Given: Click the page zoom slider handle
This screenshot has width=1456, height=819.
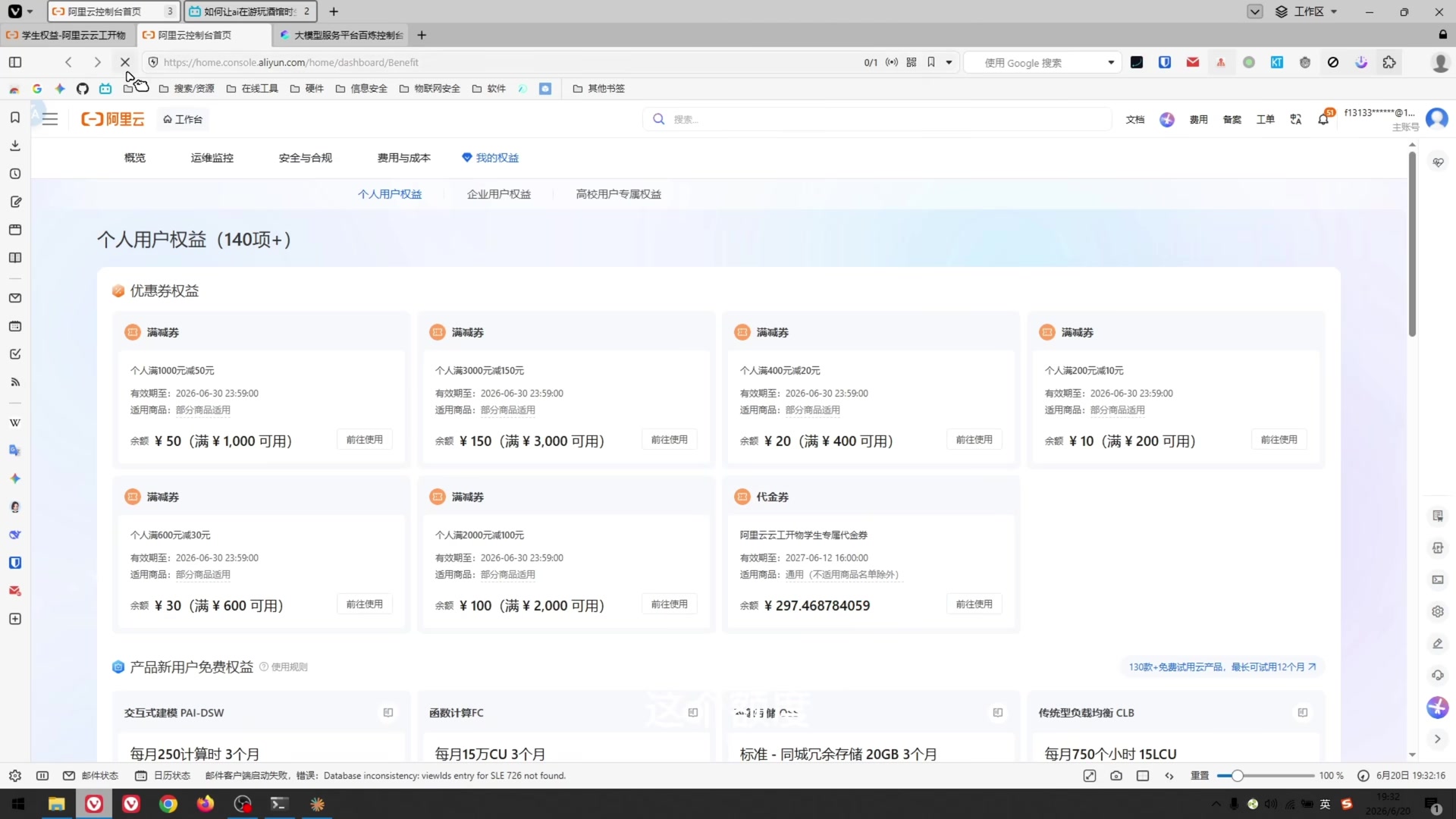Looking at the screenshot, I should (x=1238, y=776).
